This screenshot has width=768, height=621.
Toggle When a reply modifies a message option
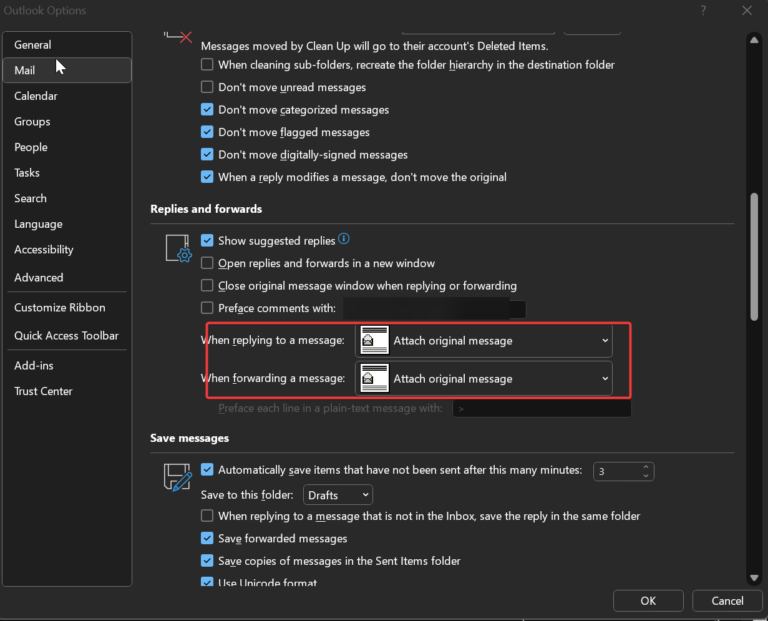tap(207, 177)
